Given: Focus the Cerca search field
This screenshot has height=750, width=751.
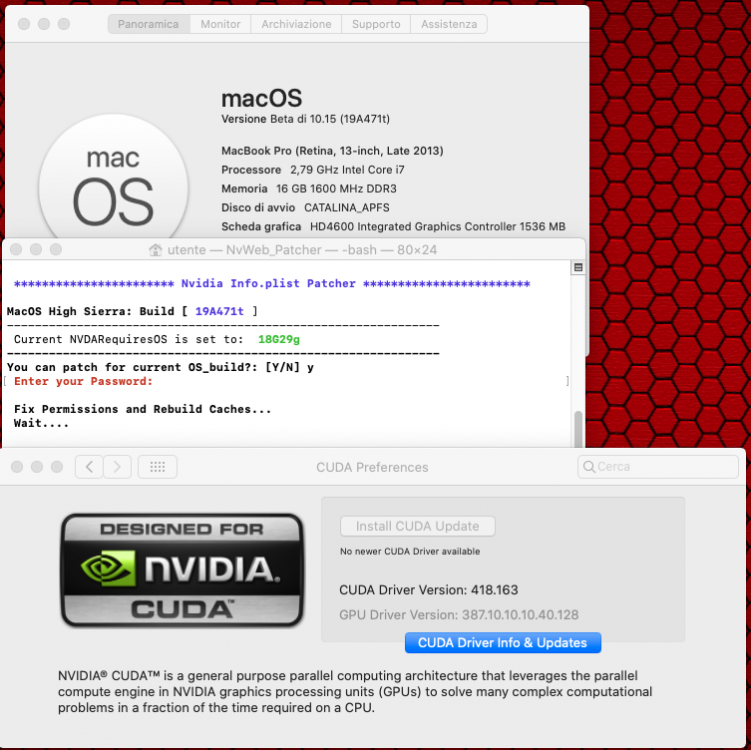Looking at the screenshot, I should (658, 466).
